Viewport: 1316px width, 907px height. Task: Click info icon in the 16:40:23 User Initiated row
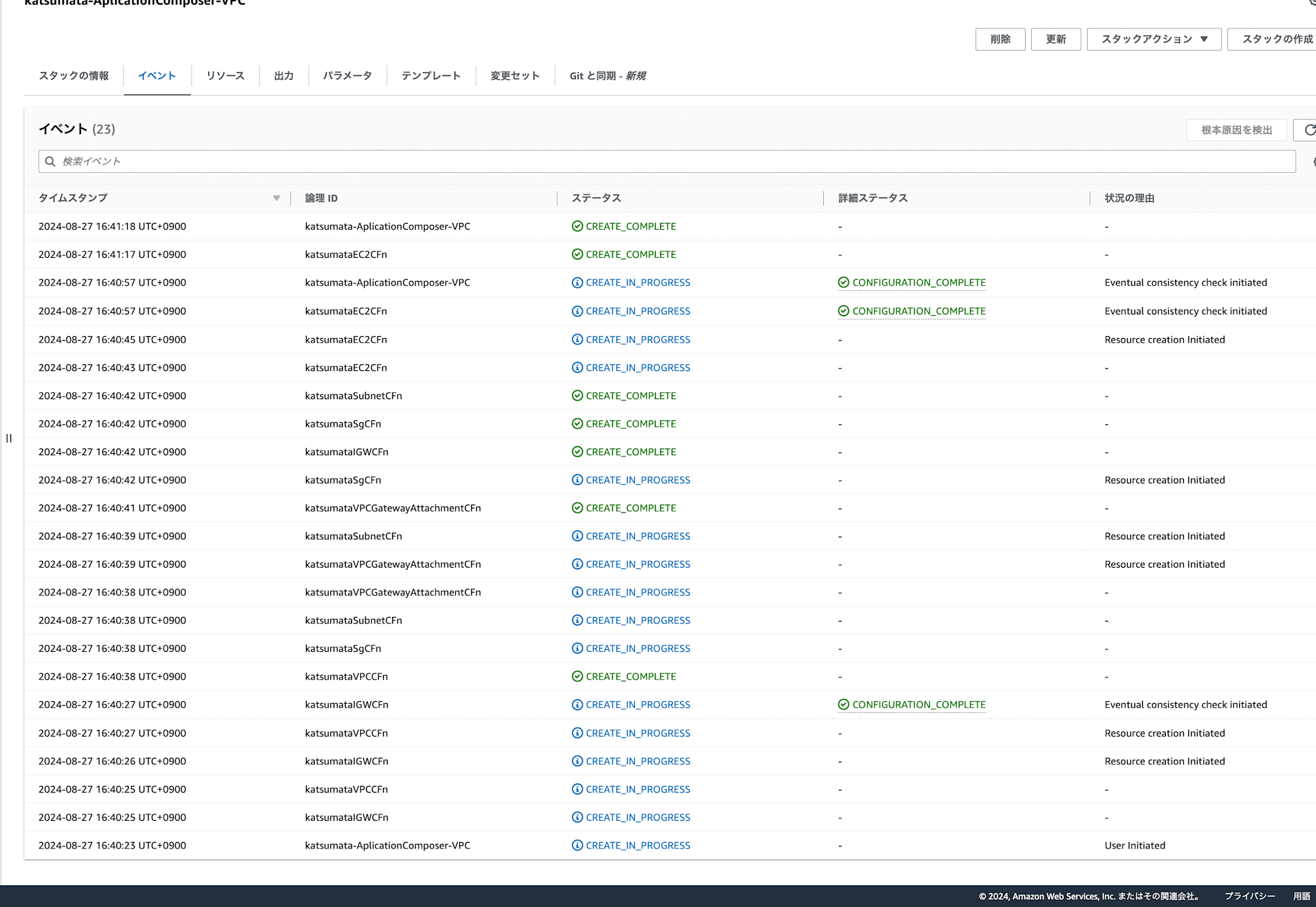point(577,845)
